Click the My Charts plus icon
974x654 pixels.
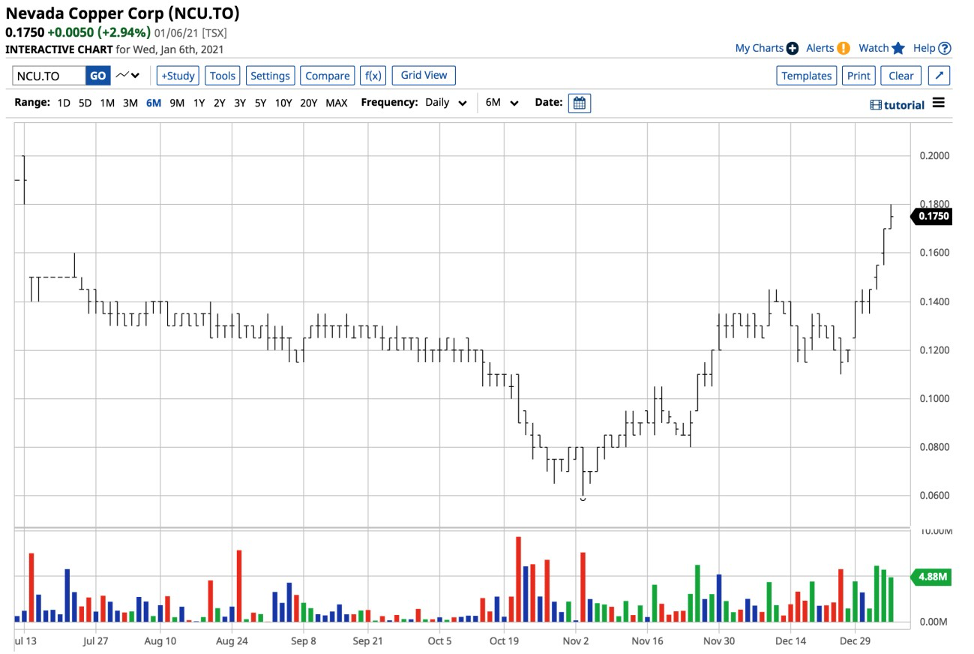(792, 48)
